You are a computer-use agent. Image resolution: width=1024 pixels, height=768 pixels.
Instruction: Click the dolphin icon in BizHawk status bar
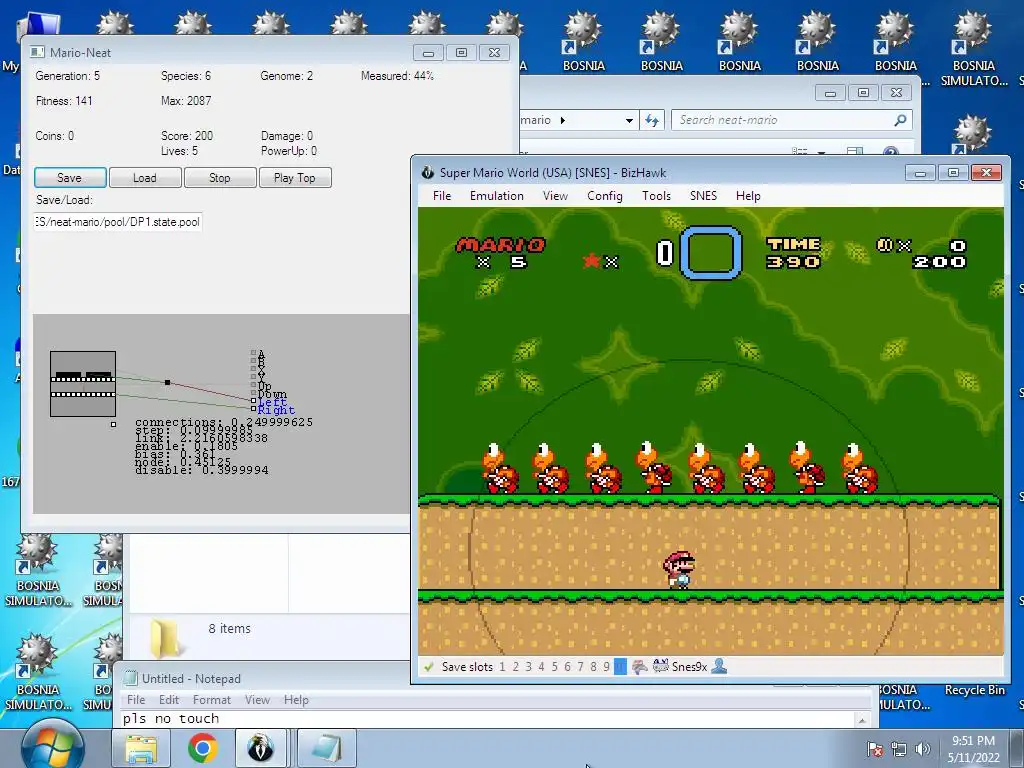coord(640,667)
